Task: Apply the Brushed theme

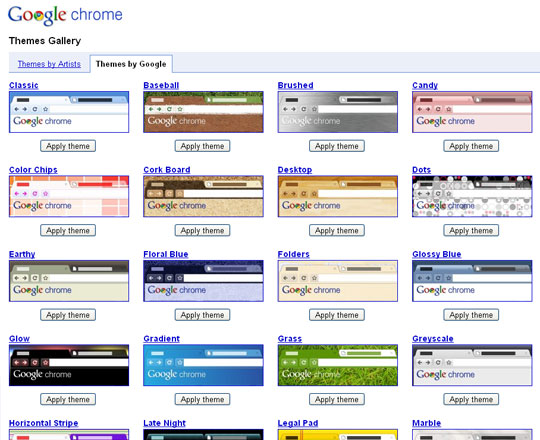Action: click(337, 146)
